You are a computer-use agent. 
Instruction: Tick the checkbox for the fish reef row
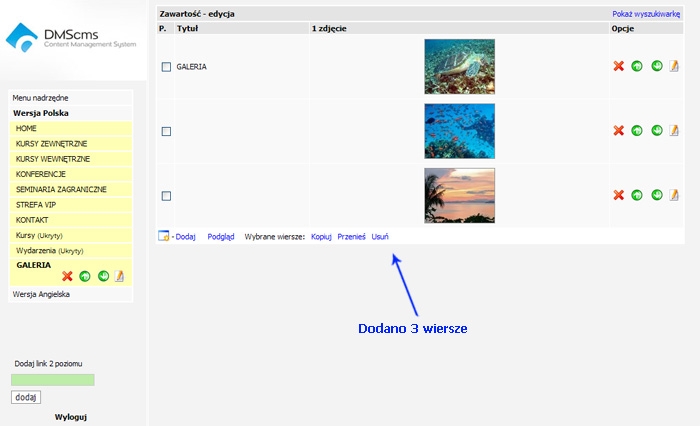(x=166, y=131)
